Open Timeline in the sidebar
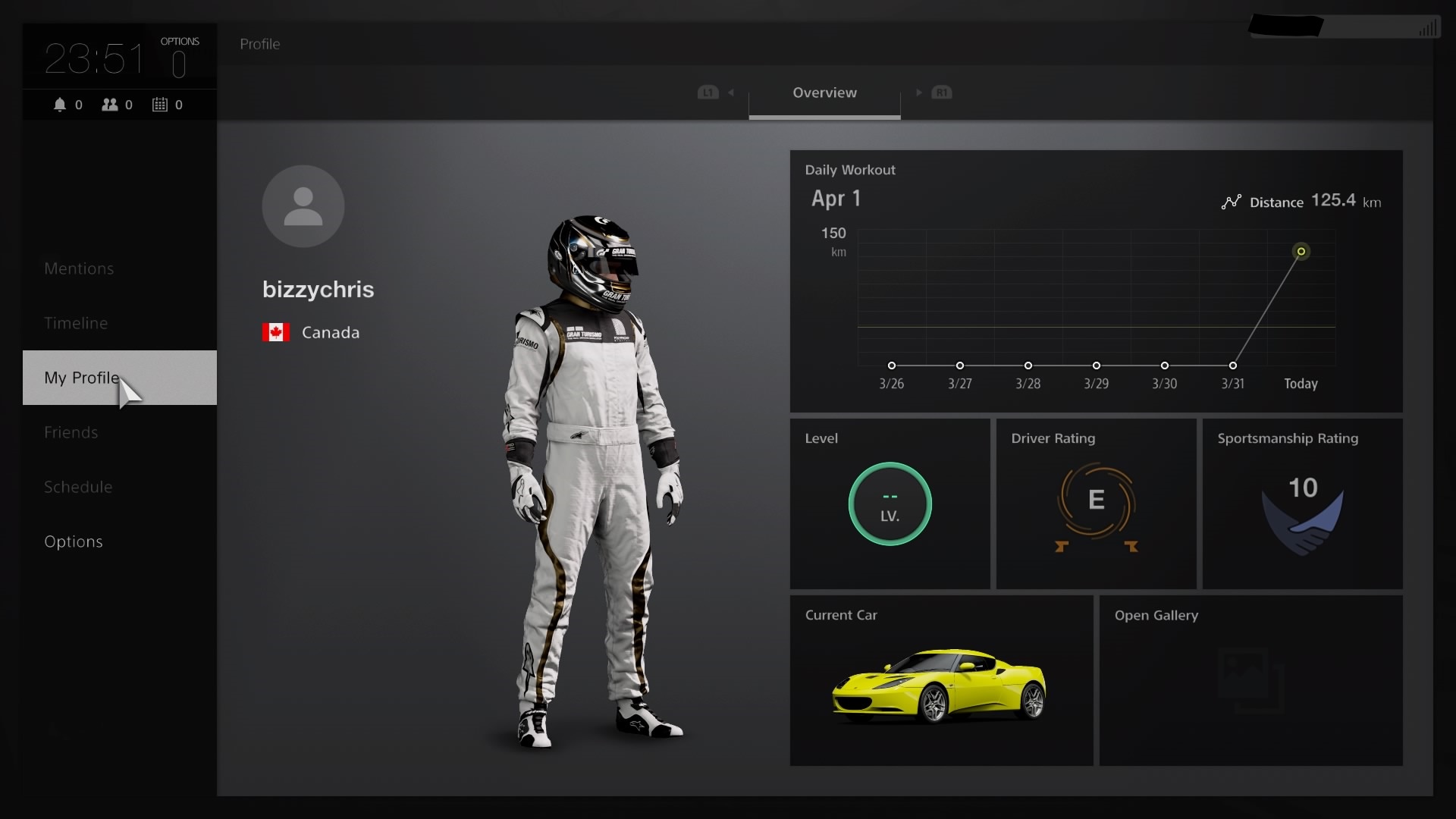This screenshot has height=819, width=1456. pyautogui.click(x=76, y=323)
